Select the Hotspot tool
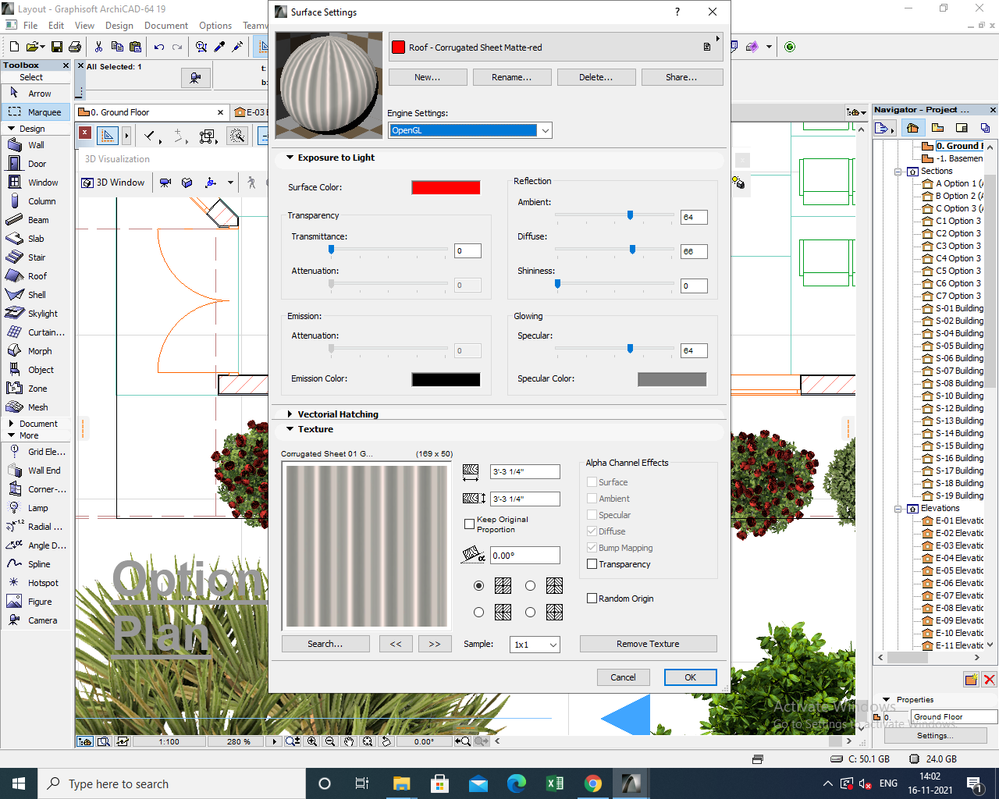The width and height of the screenshot is (999, 799). pyautogui.click(x=43, y=583)
